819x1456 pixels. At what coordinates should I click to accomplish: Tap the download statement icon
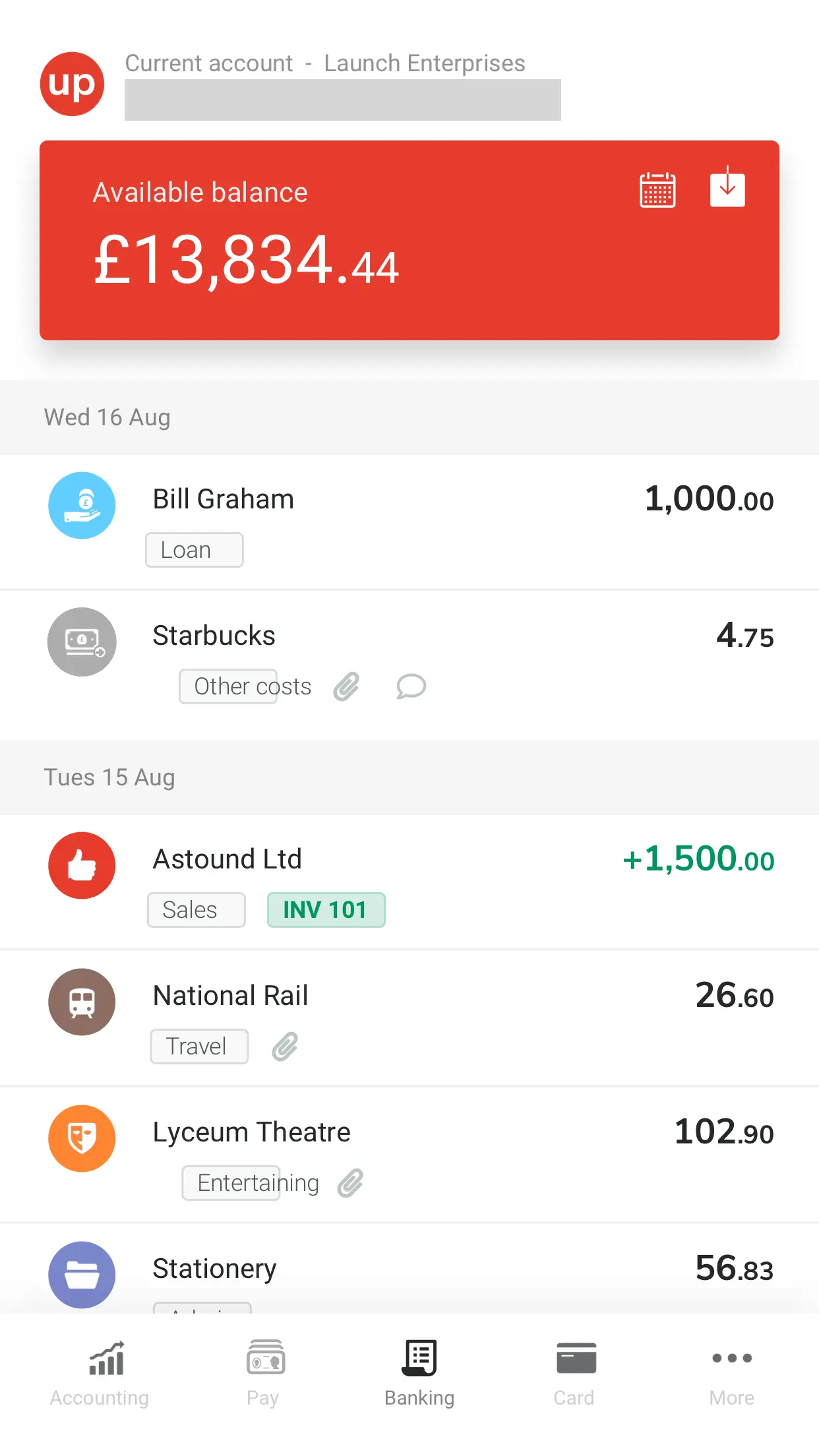point(727,189)
